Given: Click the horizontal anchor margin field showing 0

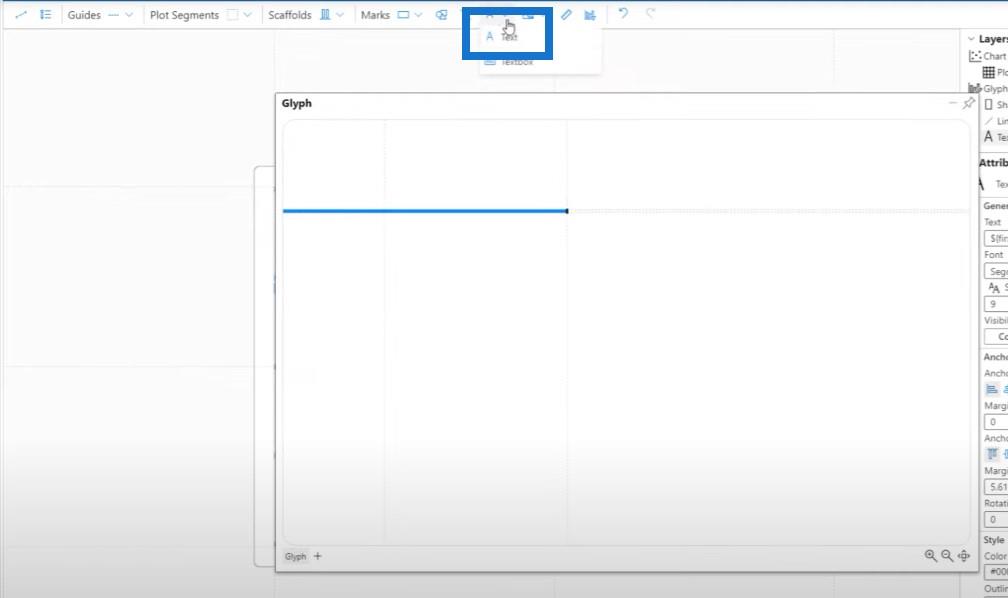Looking at the screenshot, I should (996, 422).
